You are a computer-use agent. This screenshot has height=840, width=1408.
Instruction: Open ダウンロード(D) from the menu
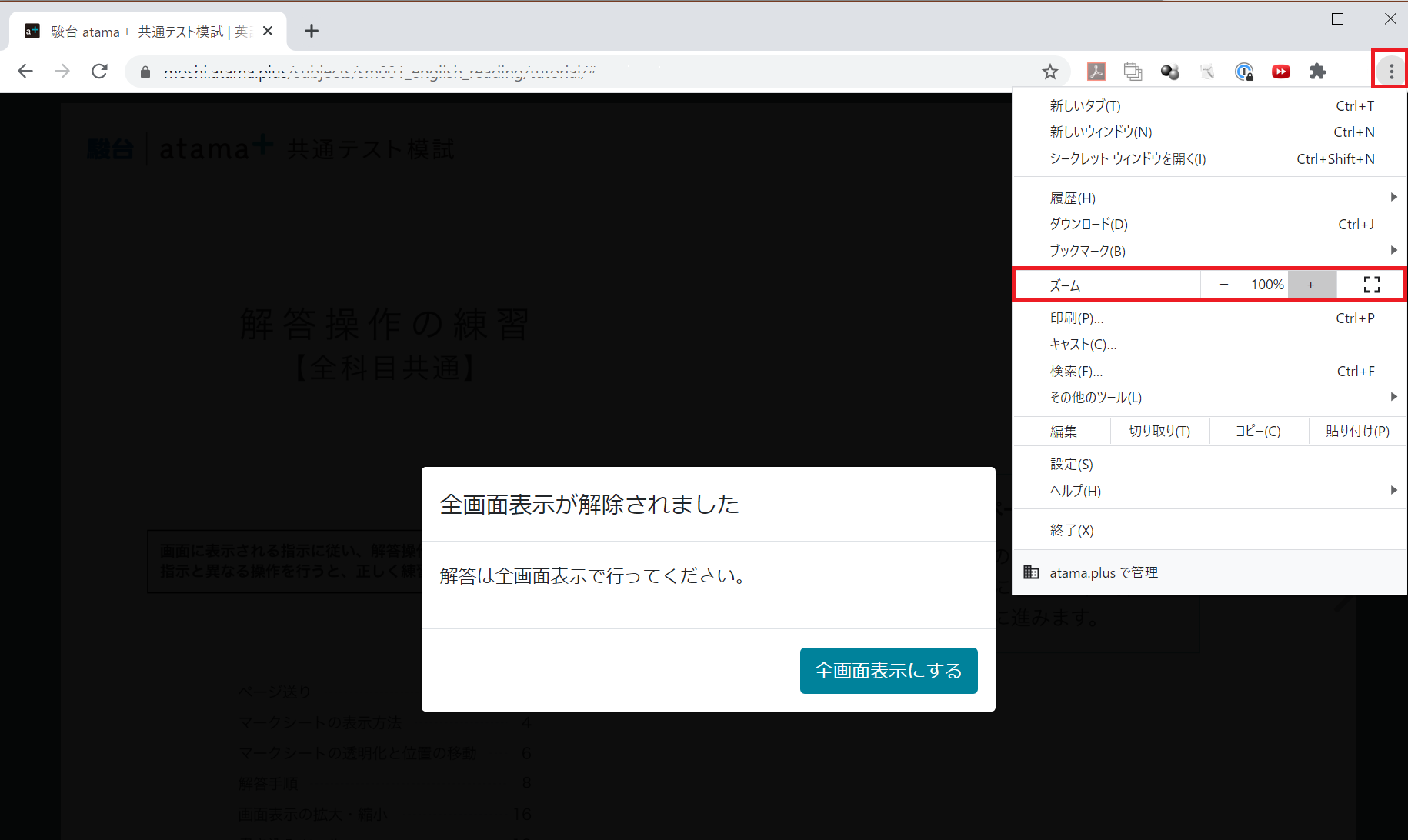click(1209, 224)
